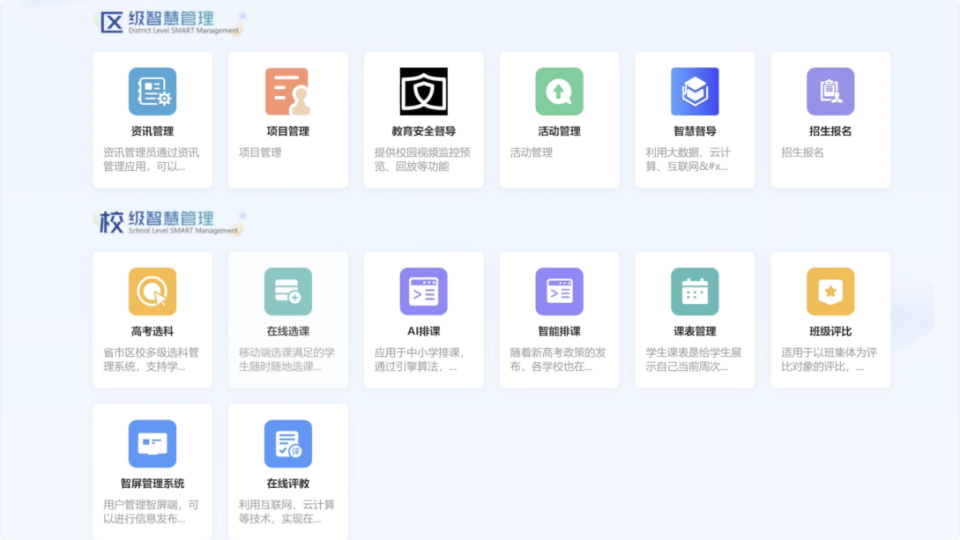
Task: Click the 课表管理 title text
Action: tap(695, 331)
